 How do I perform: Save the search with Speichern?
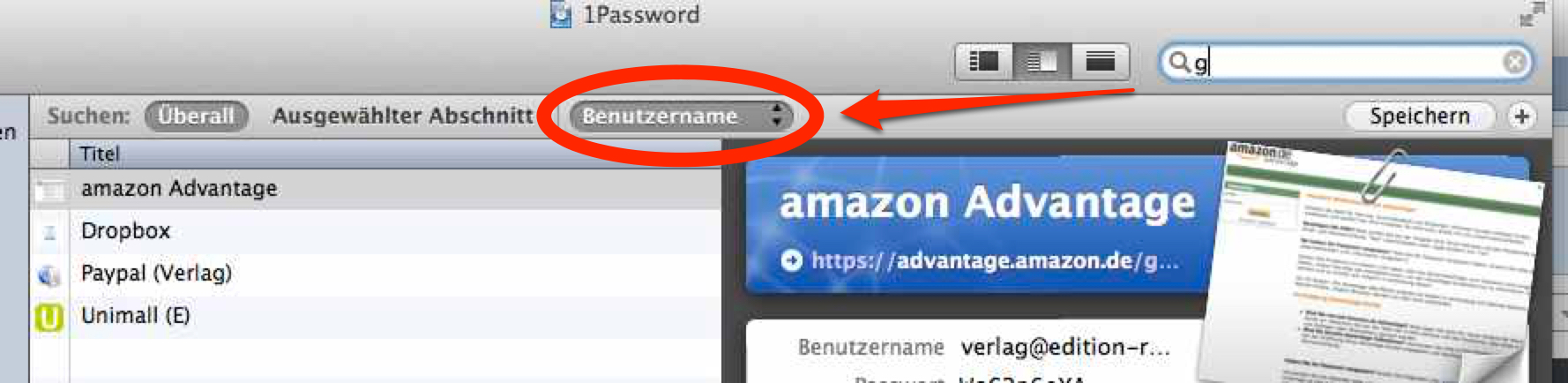[x=1420, y=116]
